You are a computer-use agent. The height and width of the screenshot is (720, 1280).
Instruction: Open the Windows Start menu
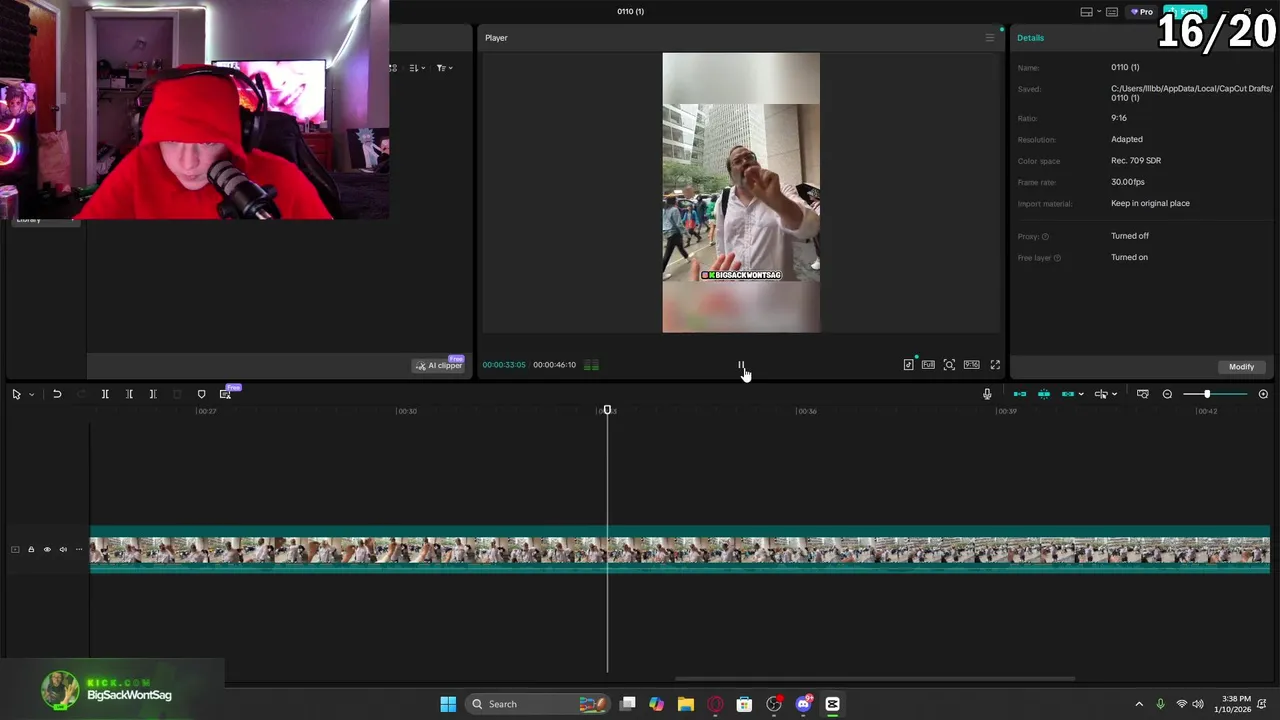[x=448, y=704]
